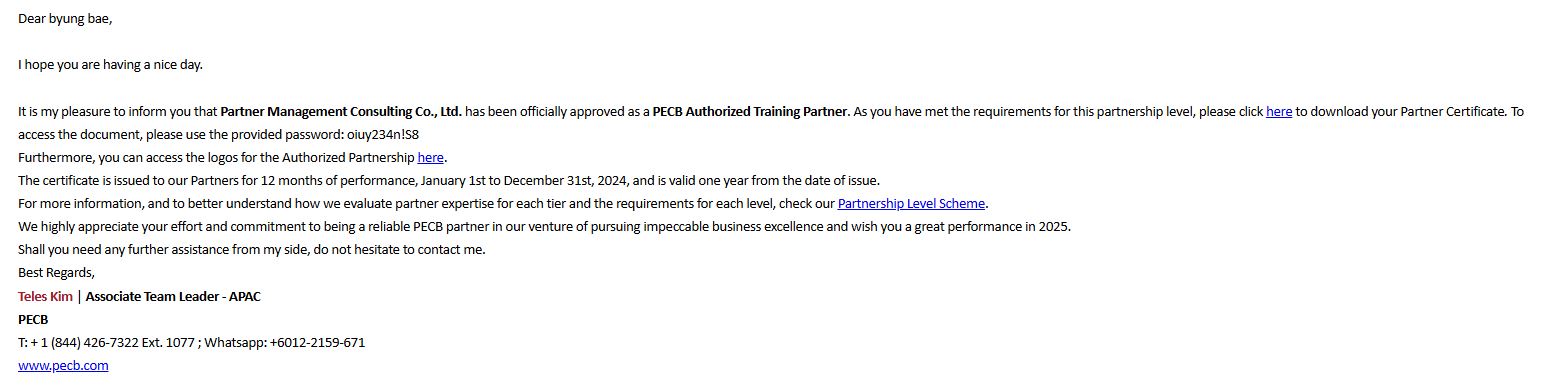This screenshot has height=390, width=1543.
Task: Click the bold PECB line in signature
Action: point(33,320)
